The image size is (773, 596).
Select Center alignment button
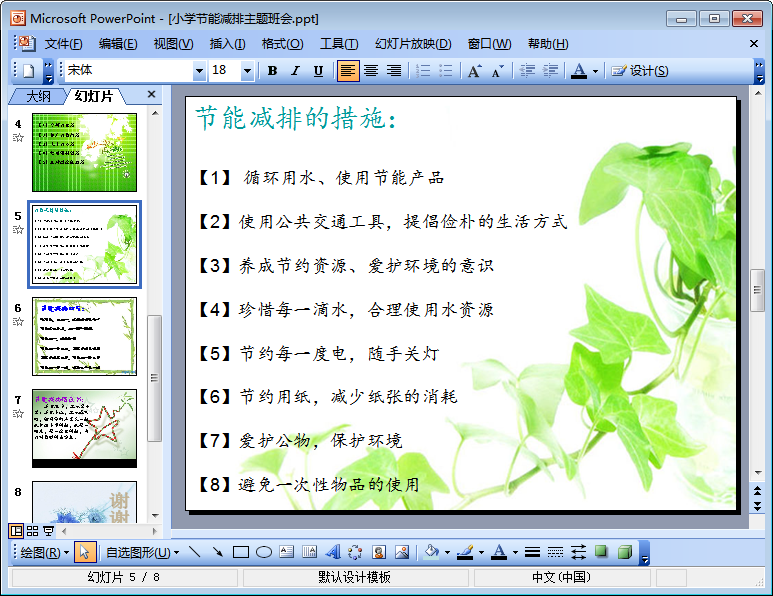click(x=371, y=71)
